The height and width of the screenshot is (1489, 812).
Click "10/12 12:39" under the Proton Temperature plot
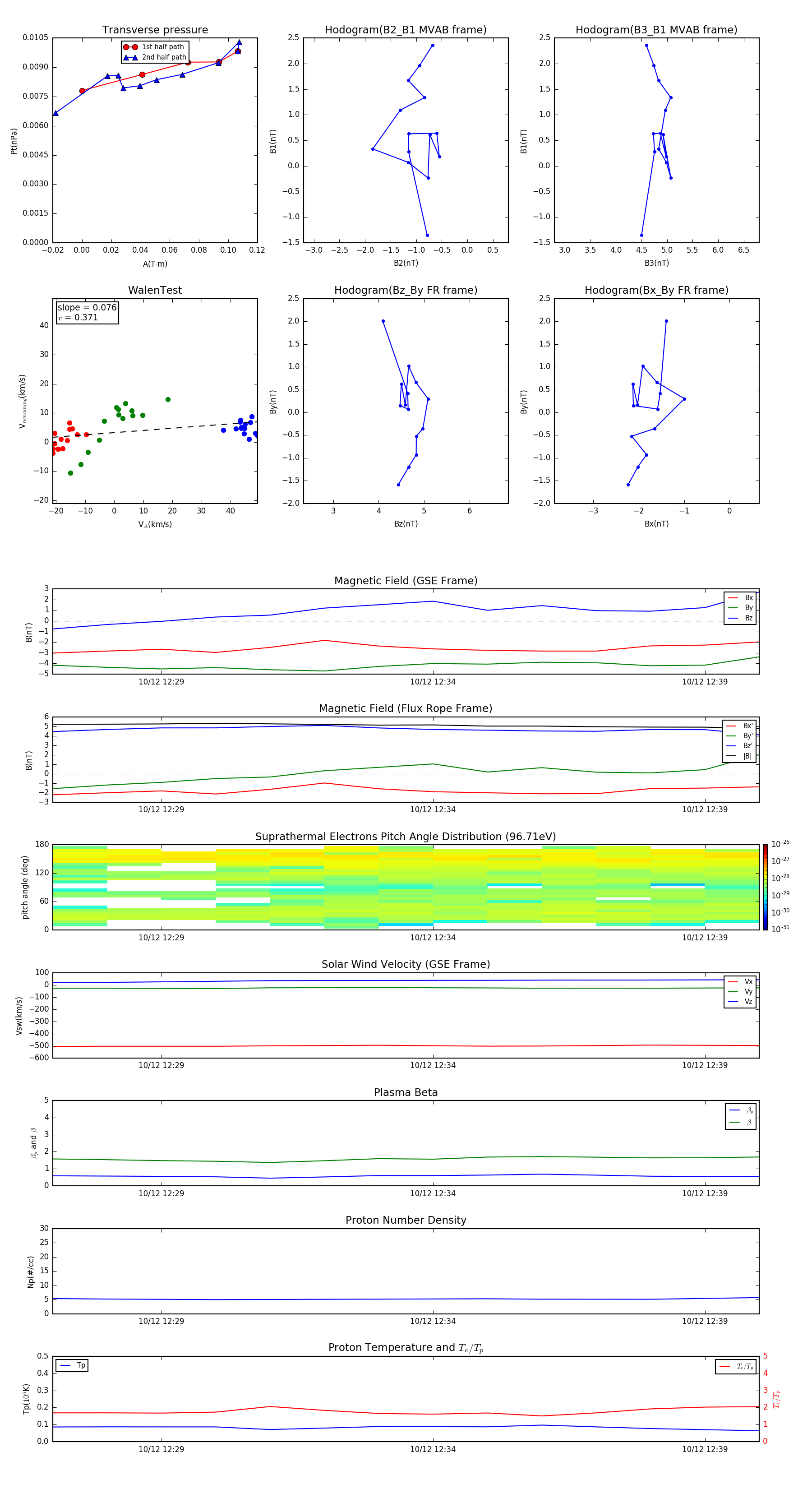[705, 1449]
